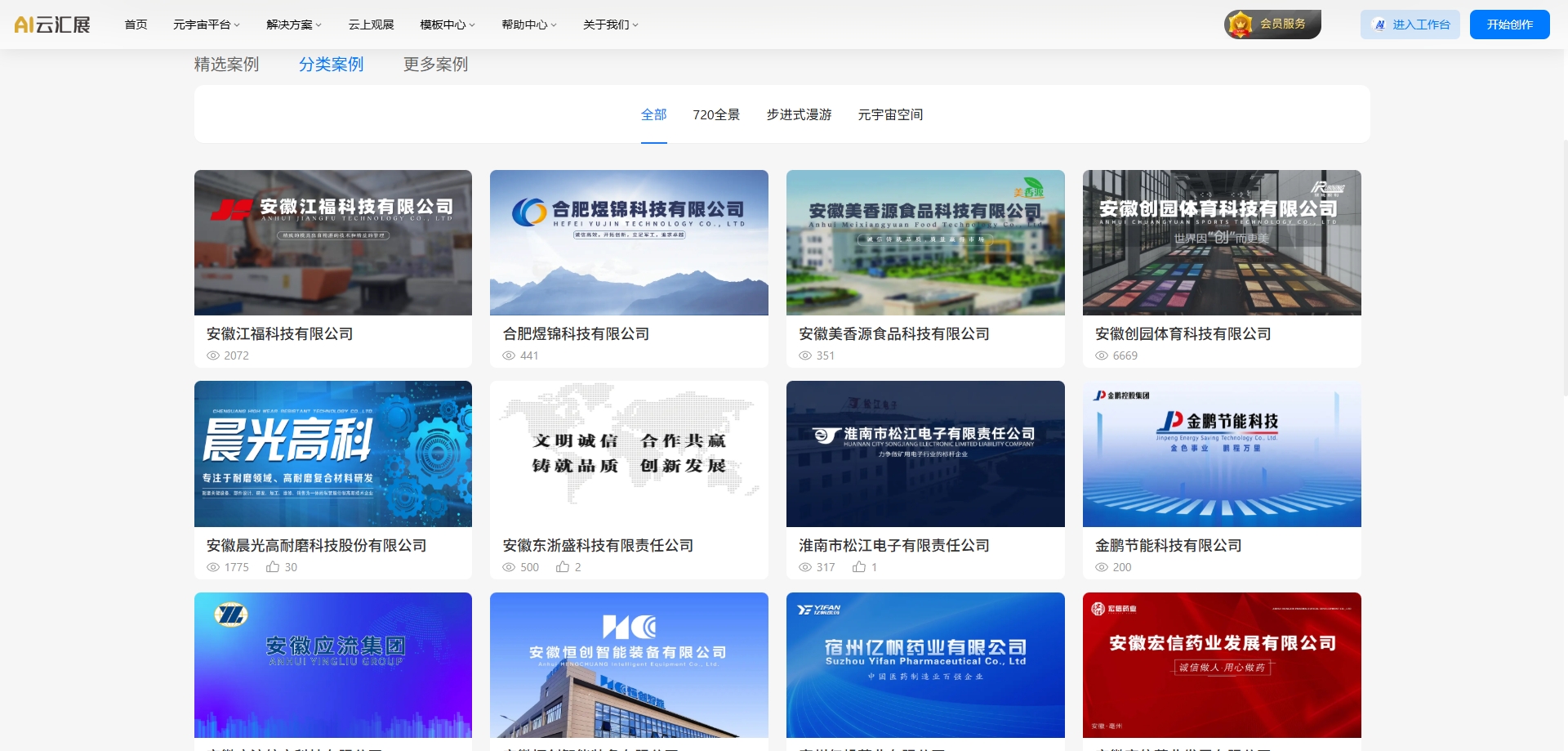The width and height of the screenshot is (1568, 751).
Task: Click thumbs-up icon on 淮南市松江电子 card
Action: tap(859, 567)
